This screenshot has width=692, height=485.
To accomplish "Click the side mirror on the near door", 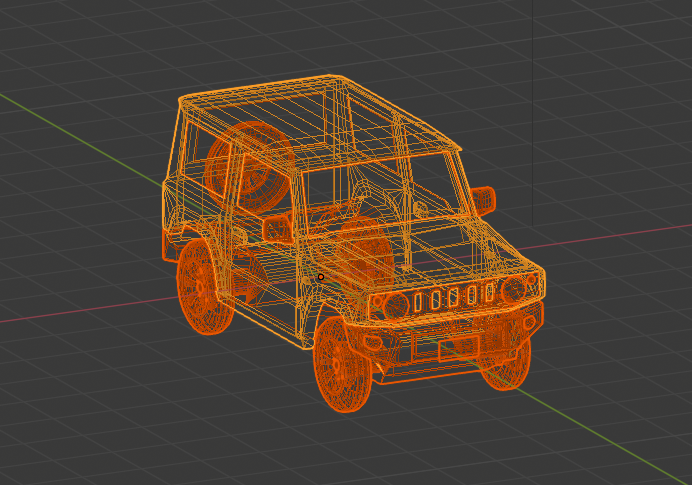I will (278, 229).
